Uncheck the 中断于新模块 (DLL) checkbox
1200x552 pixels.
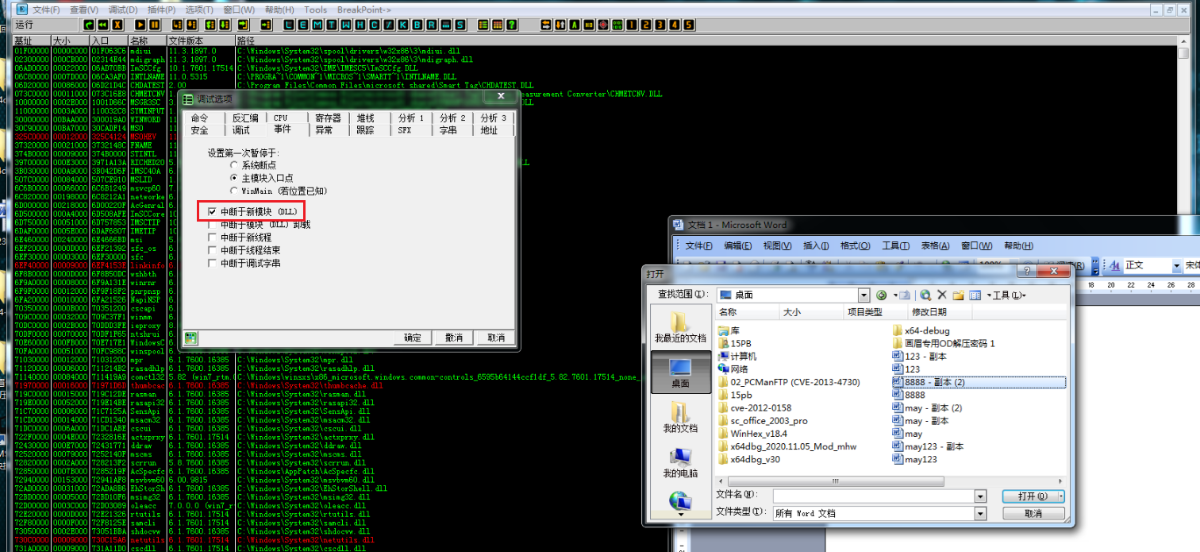tap(211, 211)
